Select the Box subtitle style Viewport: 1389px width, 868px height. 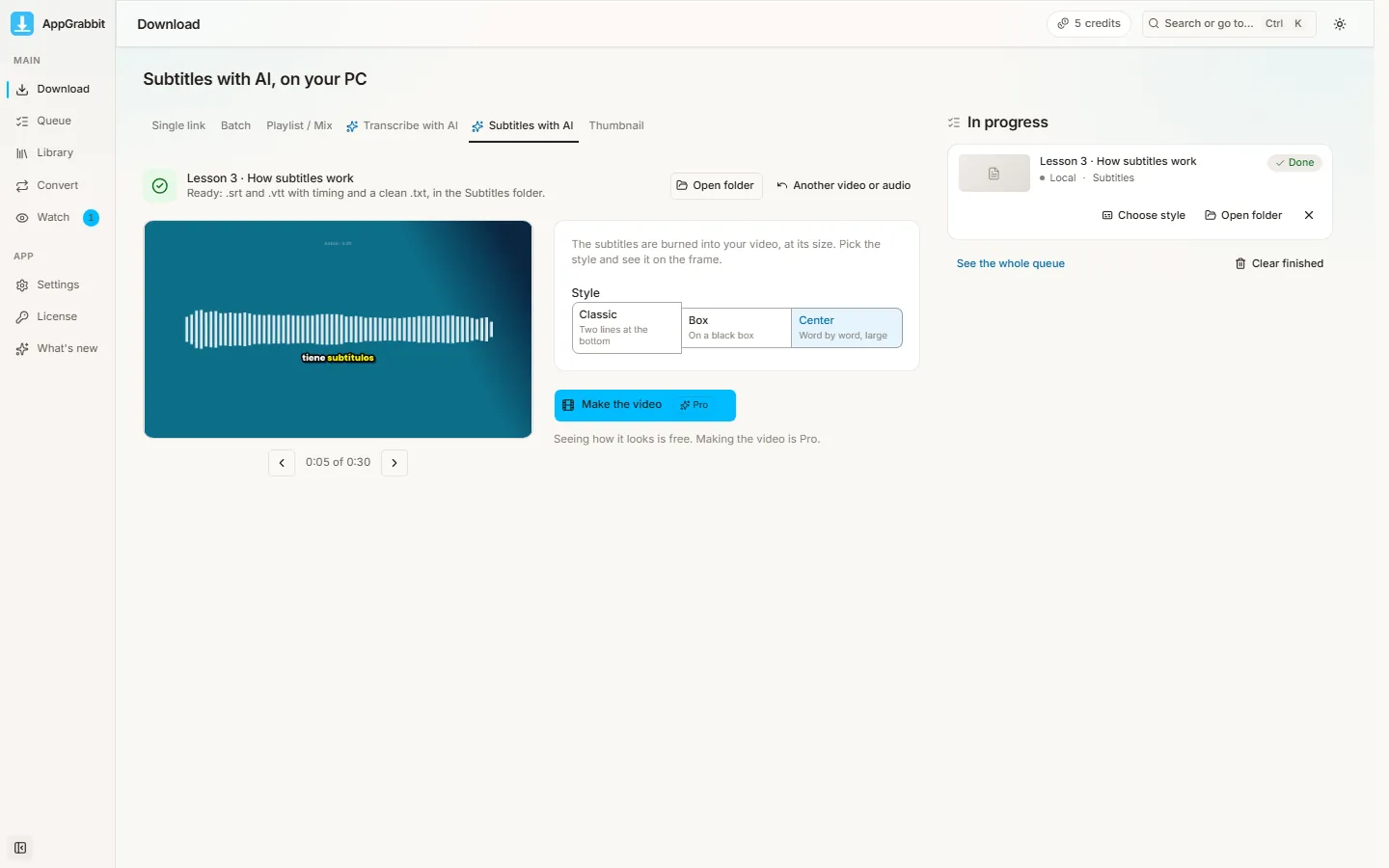736,328
